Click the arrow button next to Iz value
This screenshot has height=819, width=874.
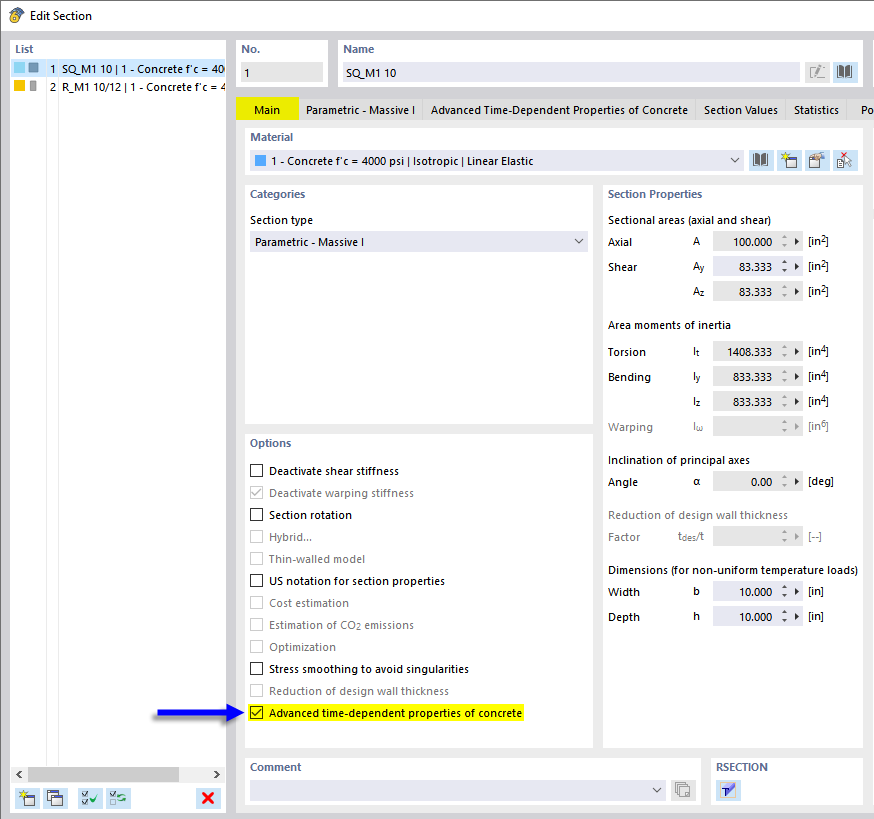(x=797, y=402)
